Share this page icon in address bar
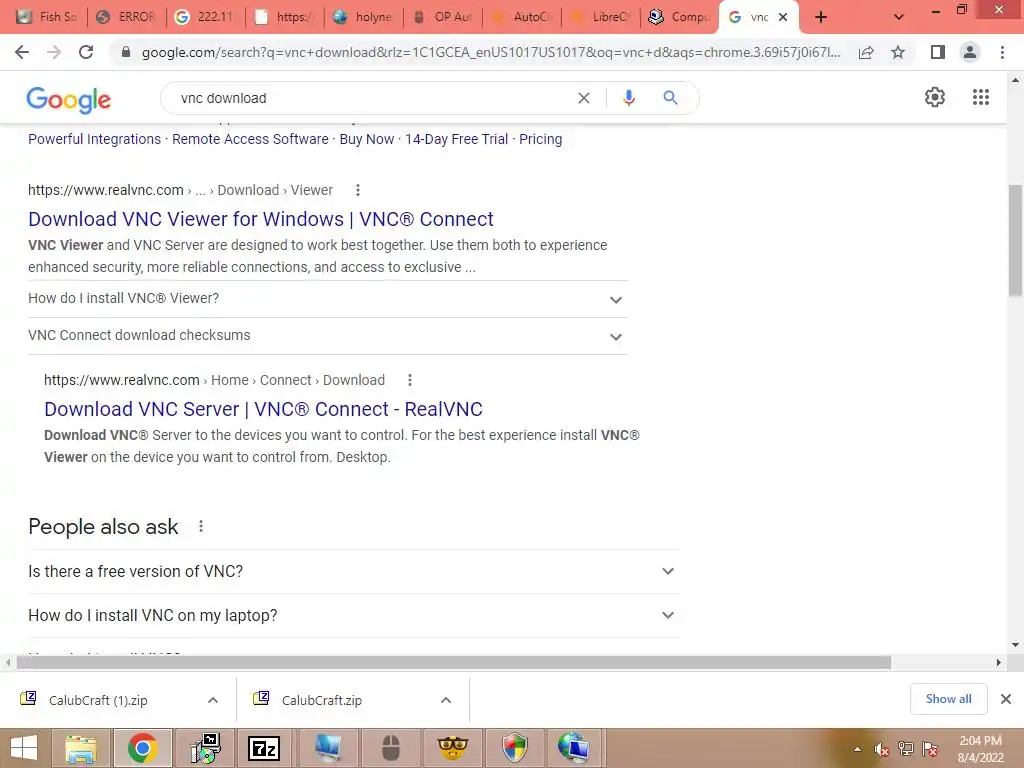This screenshot has width=1024, height=768. pyautogui.click(x=866, y=52)
